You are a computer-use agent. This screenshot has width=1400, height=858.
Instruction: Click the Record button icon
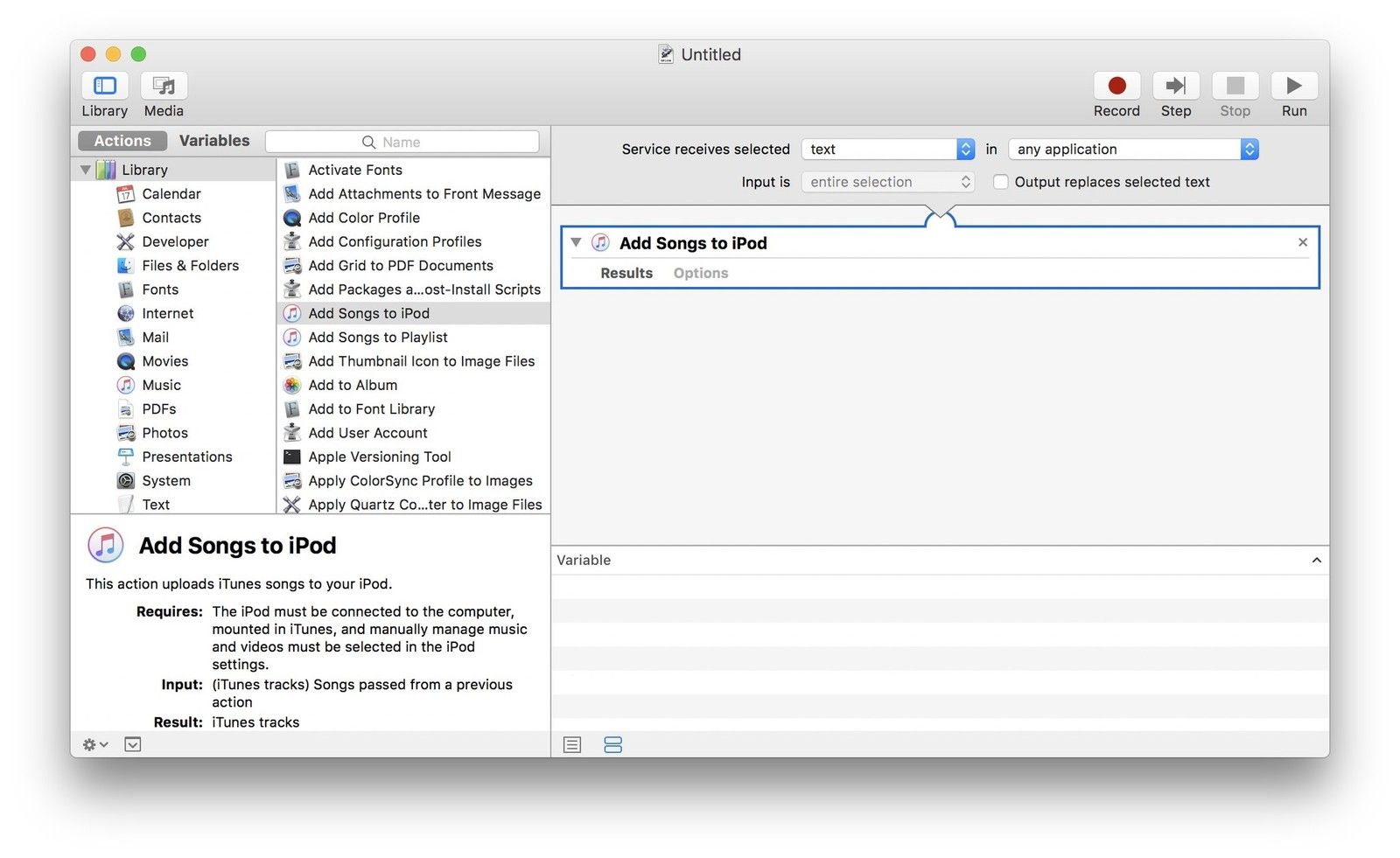tap(1116, 86)
